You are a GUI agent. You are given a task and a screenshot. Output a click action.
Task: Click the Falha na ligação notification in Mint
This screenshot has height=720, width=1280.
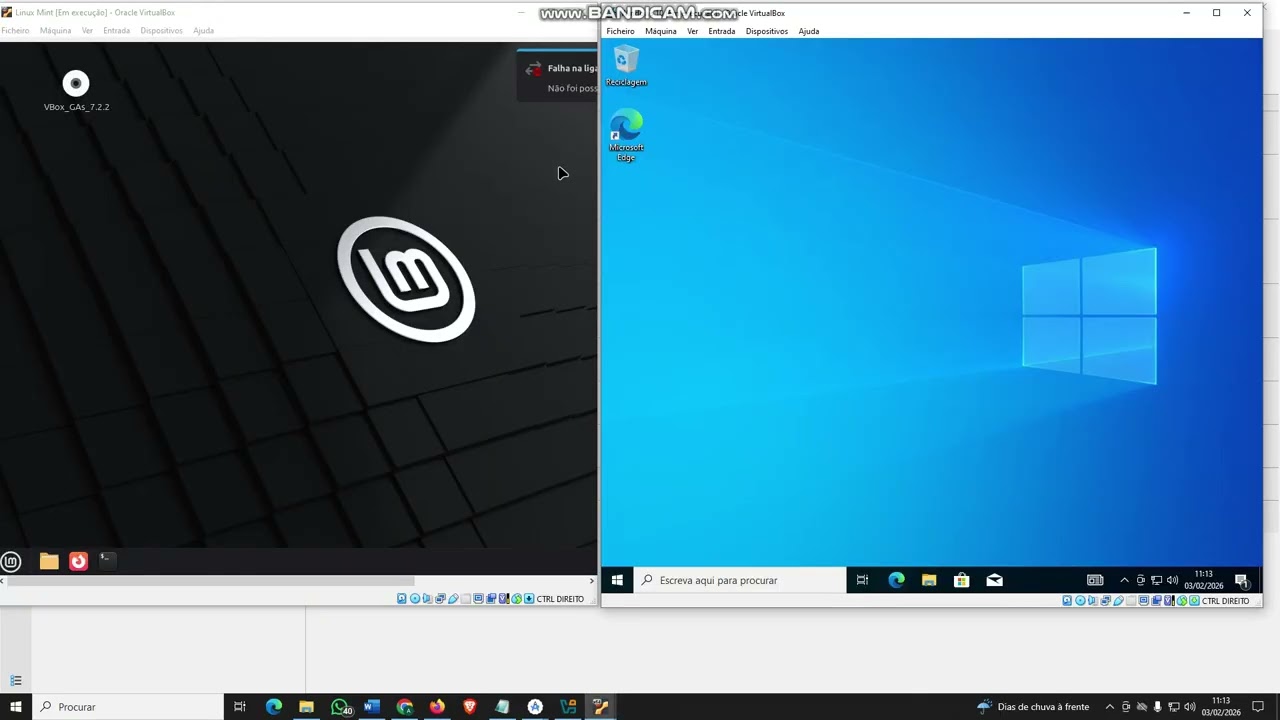pos(557,76)
